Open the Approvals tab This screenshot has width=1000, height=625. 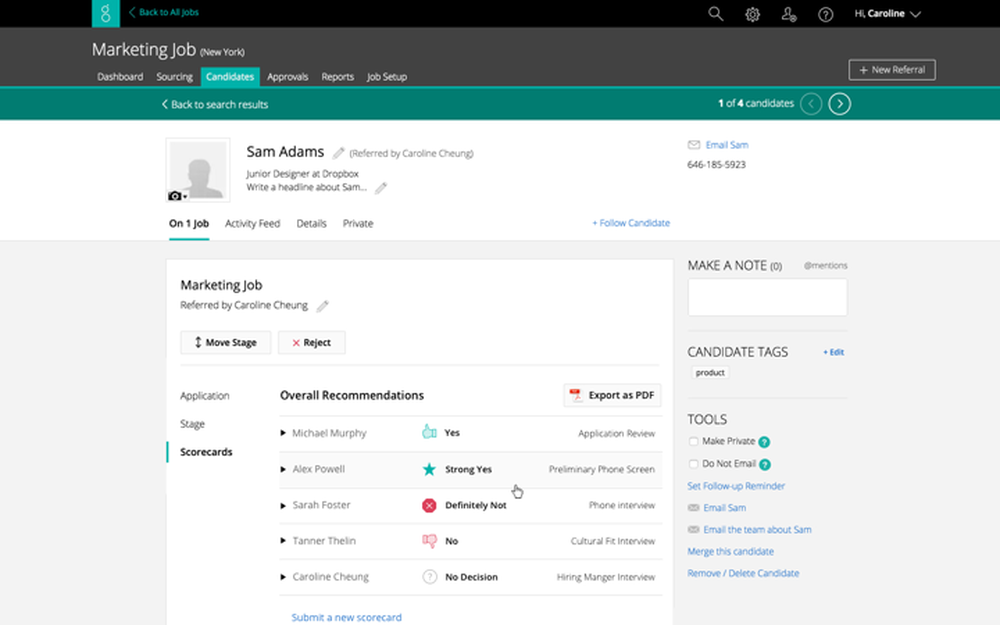(x=288, y=77)
